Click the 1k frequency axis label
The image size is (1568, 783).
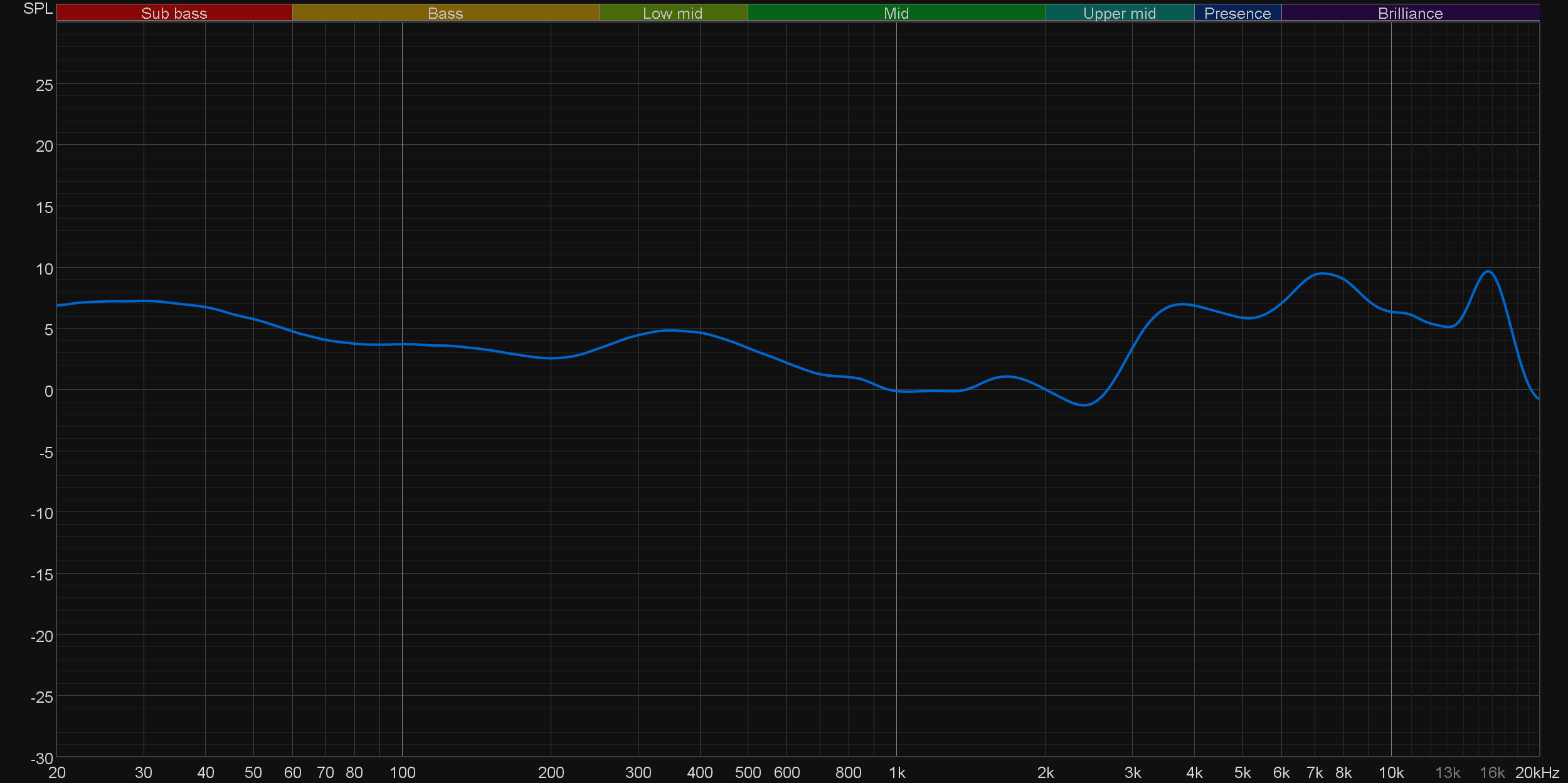pyautogui.click(x=897, y=773)
